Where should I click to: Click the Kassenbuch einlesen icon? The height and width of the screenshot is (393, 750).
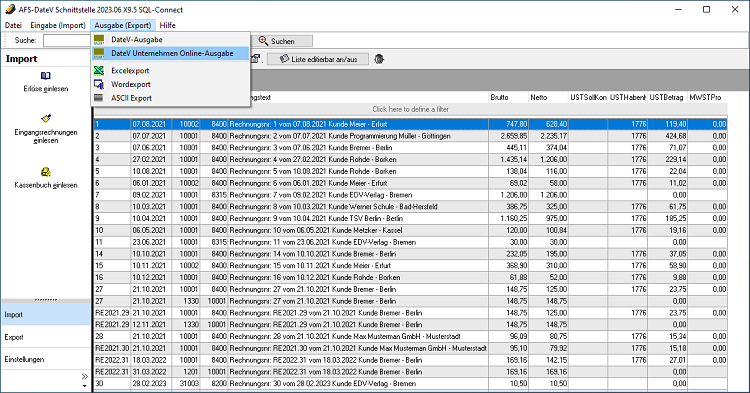(x=45, y=172)
